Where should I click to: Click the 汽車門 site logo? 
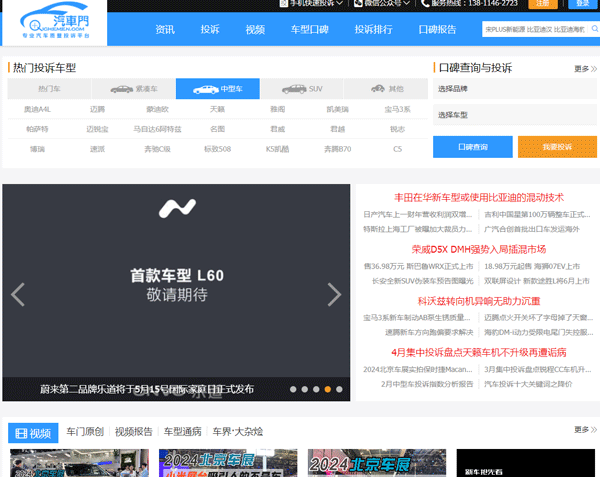(x=55, y=20)
